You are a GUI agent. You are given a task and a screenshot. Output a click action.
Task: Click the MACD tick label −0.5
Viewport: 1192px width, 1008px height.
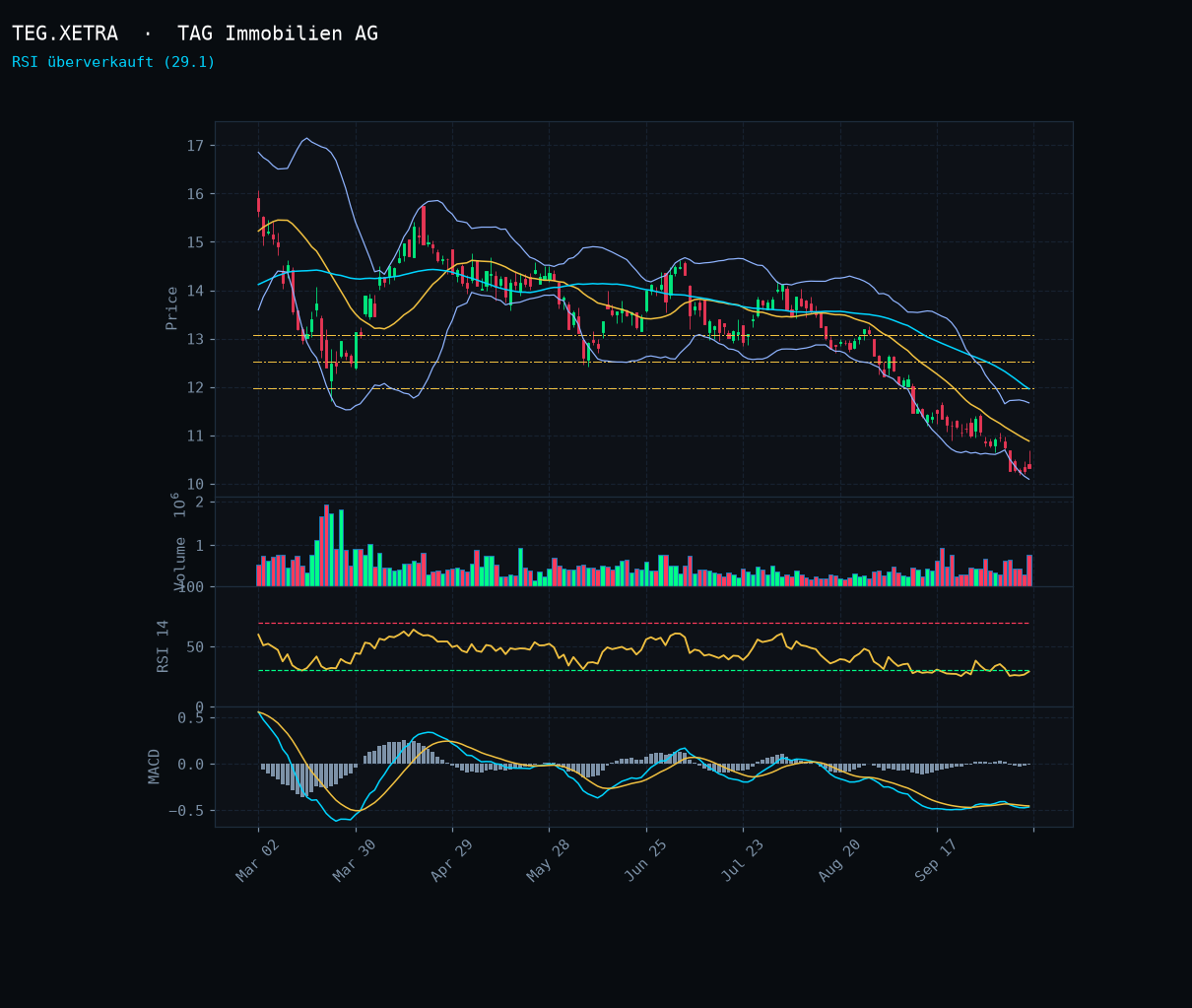(x=184, y=811)
